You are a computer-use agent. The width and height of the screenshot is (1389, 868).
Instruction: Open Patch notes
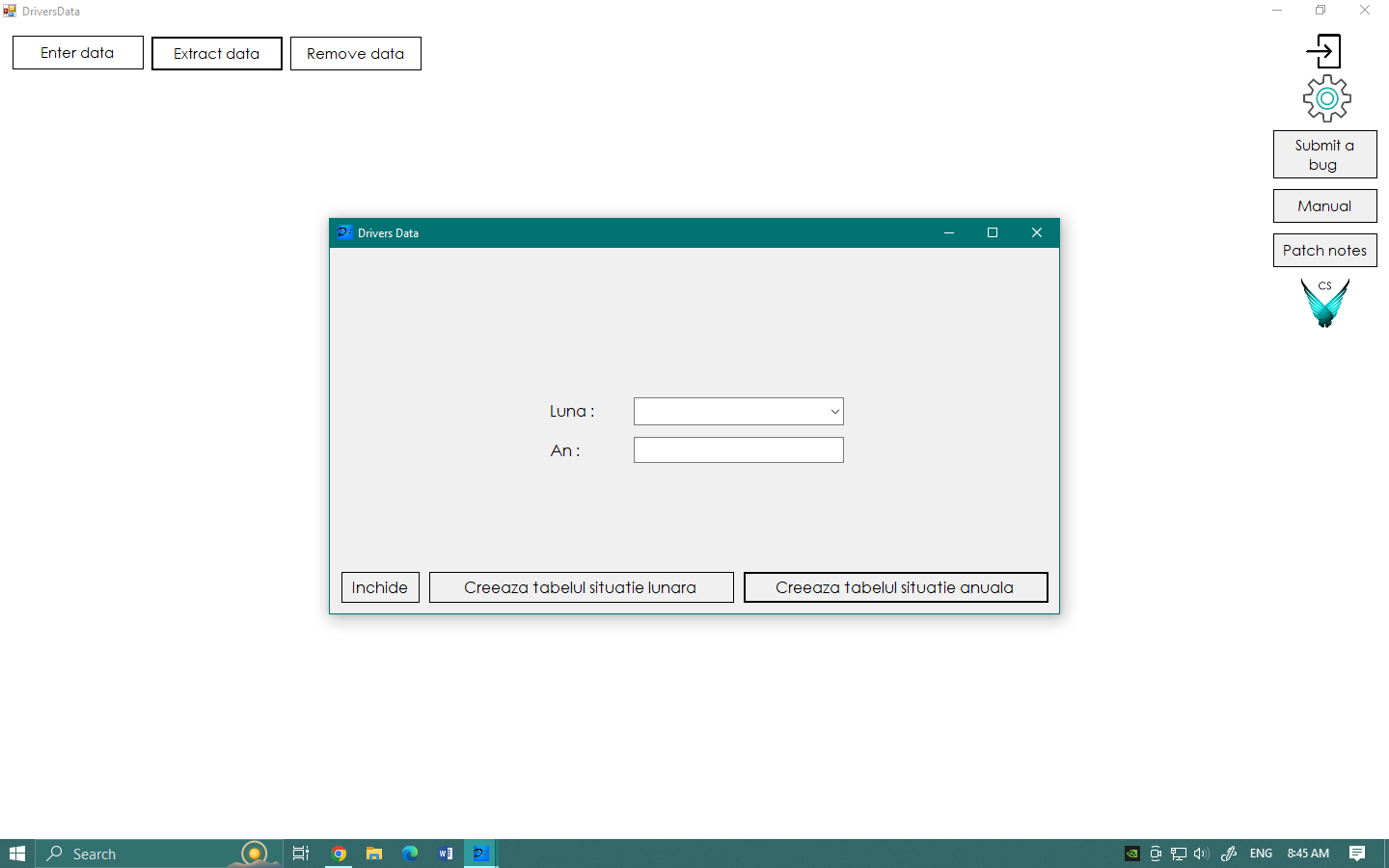(1325, 251)
